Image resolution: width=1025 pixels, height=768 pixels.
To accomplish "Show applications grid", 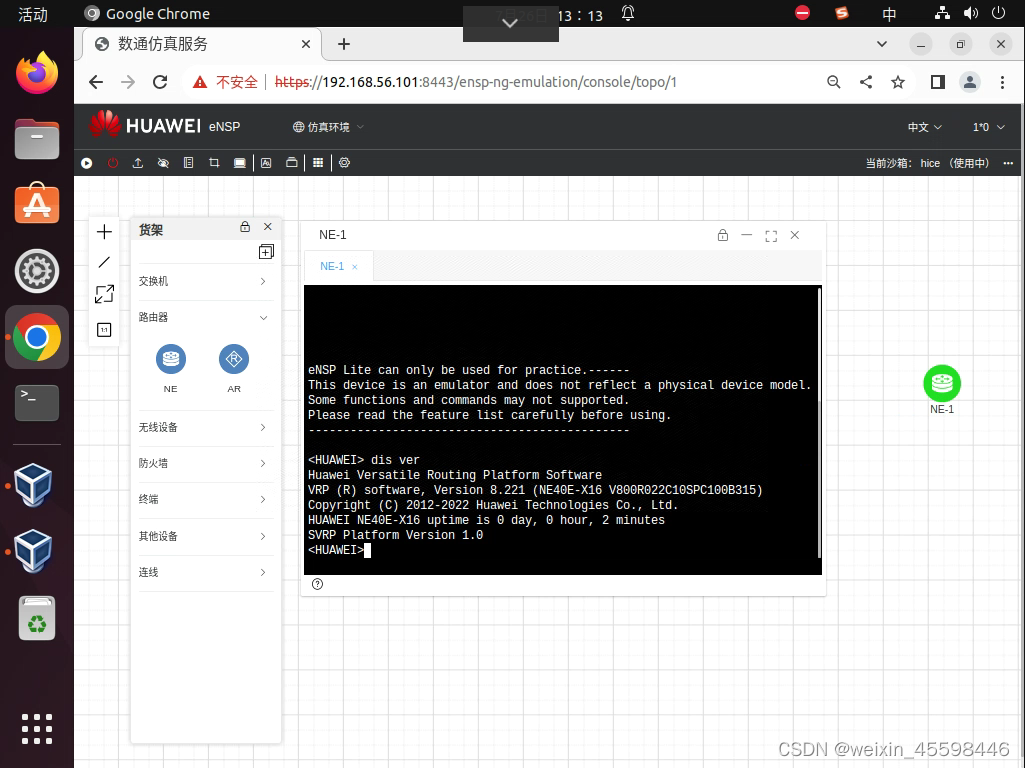I will tap(37, 729).
